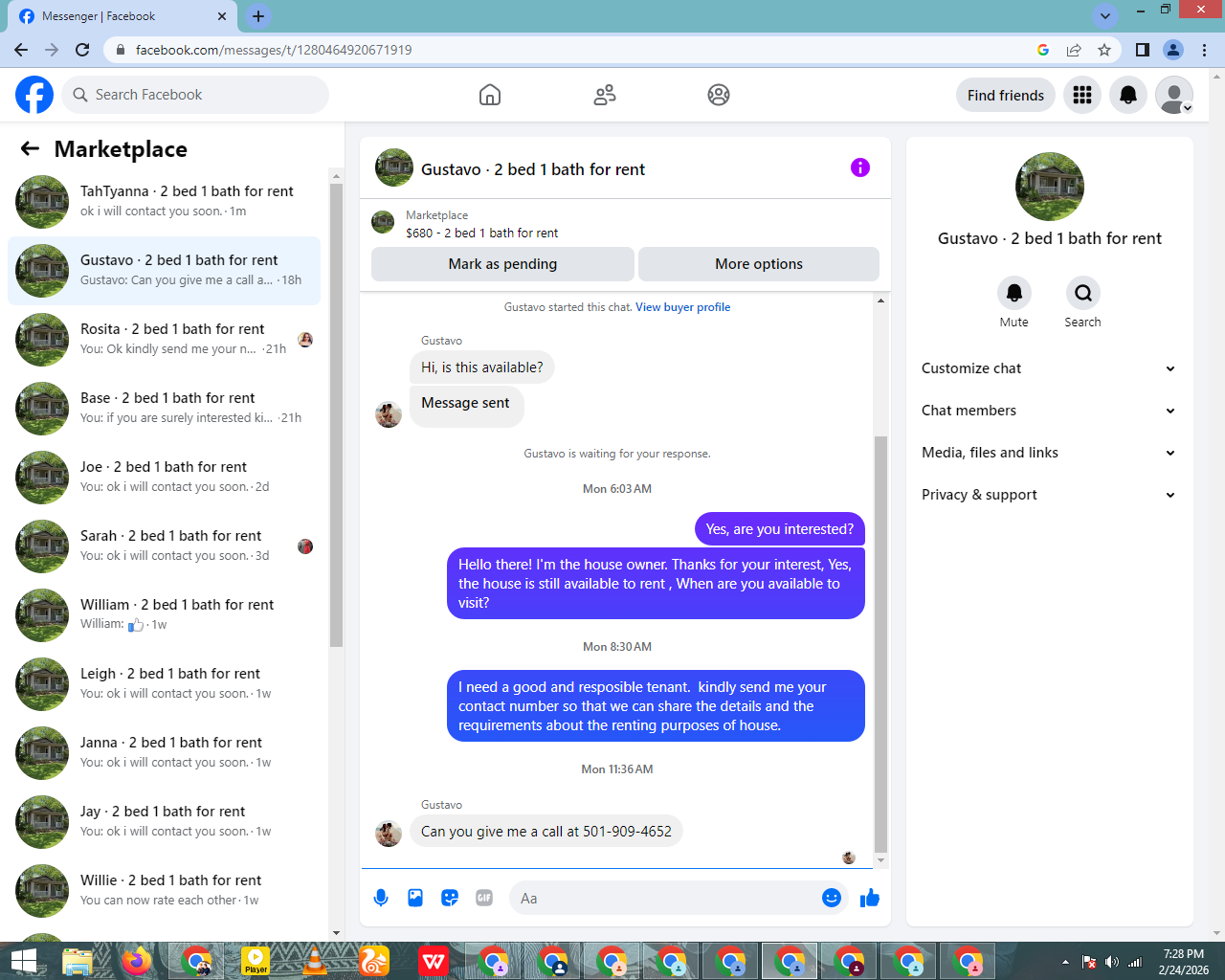Open TahTyanna's conversation
Image resolution: width=1225 pixels, height=980 pixels.
165,202
